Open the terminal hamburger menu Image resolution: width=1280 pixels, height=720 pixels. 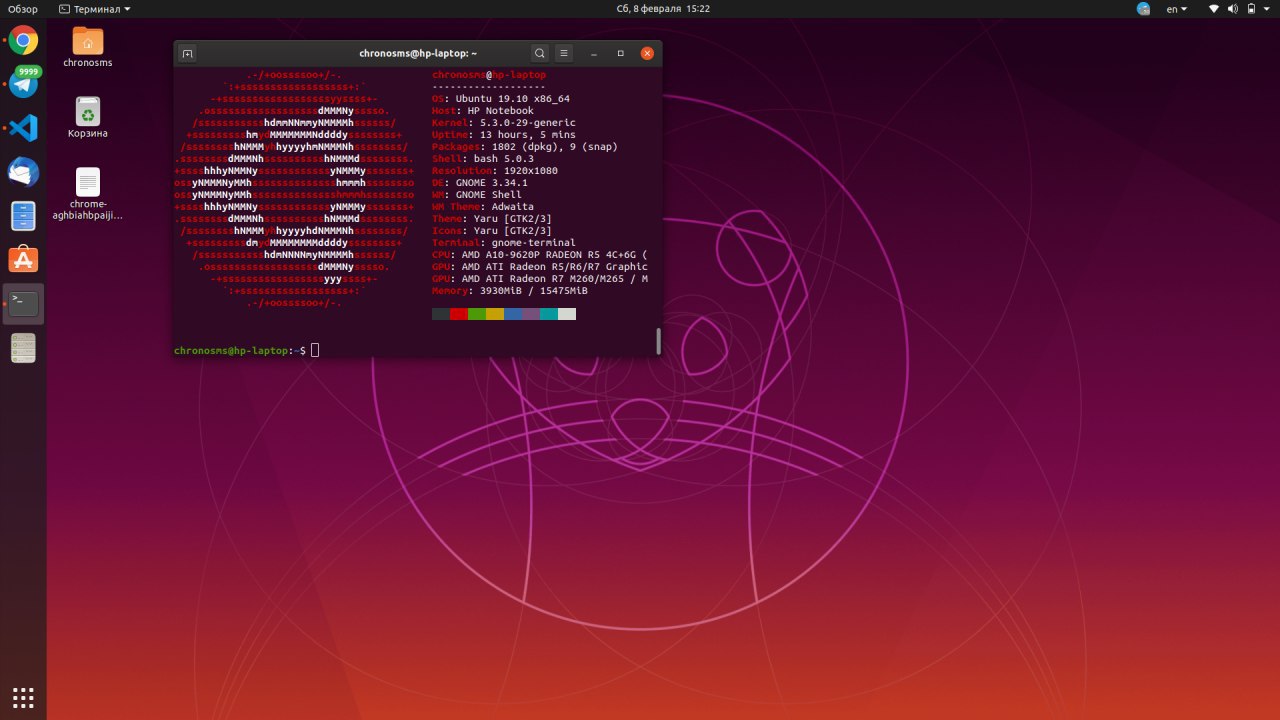pyautogui.click(x=564, y=53)
